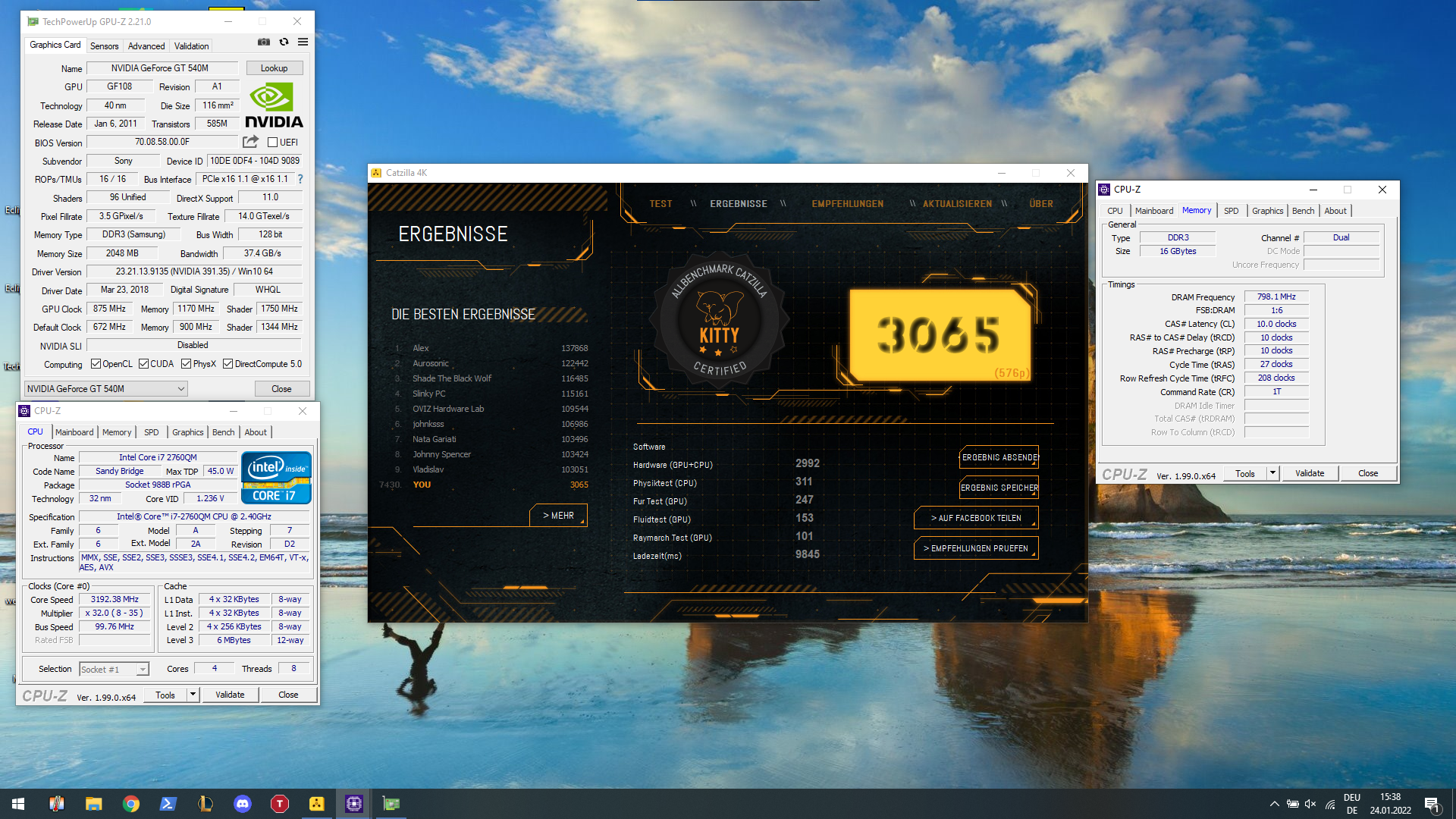
Task: Click the Kitty Certified badge in Catzilla
Action: pyautogui.click(x=718, y=318)
